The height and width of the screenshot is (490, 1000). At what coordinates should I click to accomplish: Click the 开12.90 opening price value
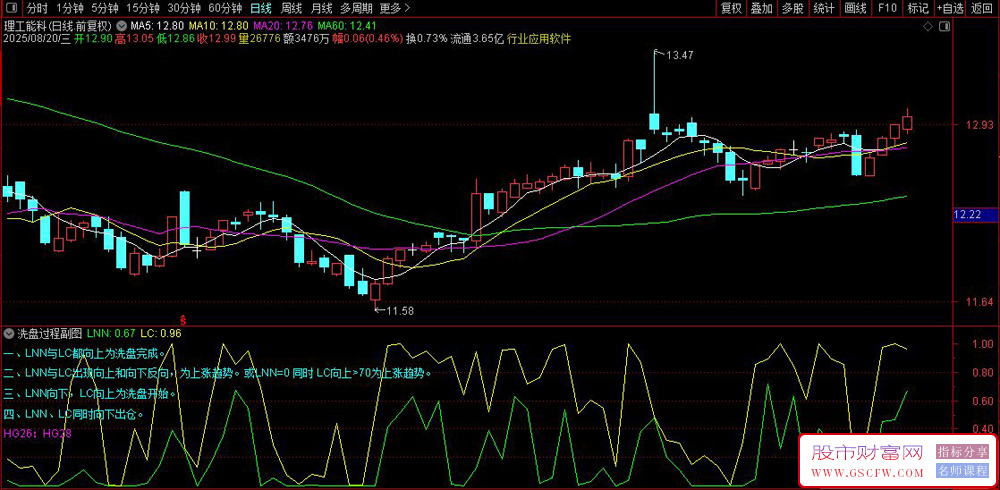pos(92,39)
